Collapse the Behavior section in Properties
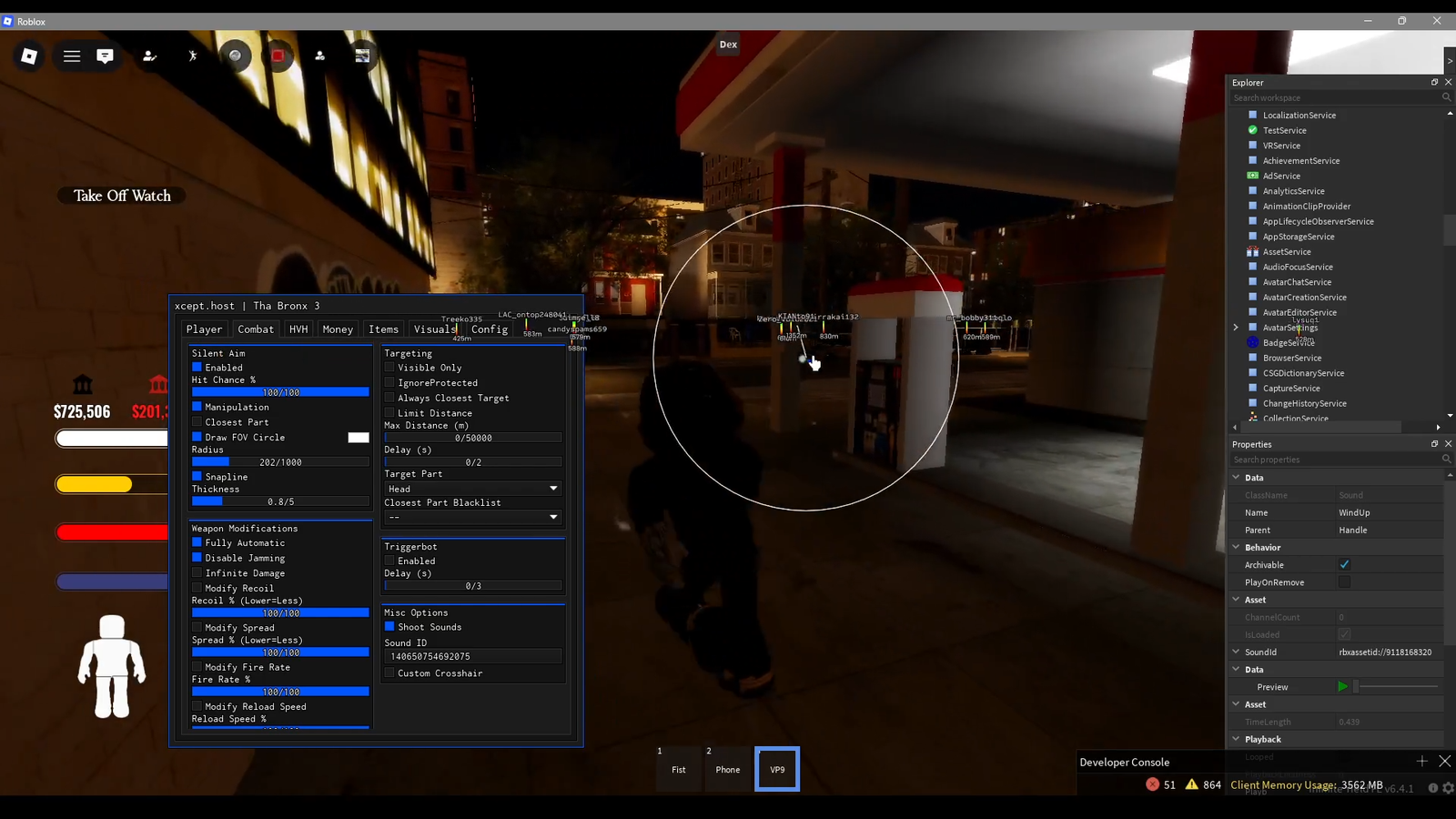 click(1236, 547)
